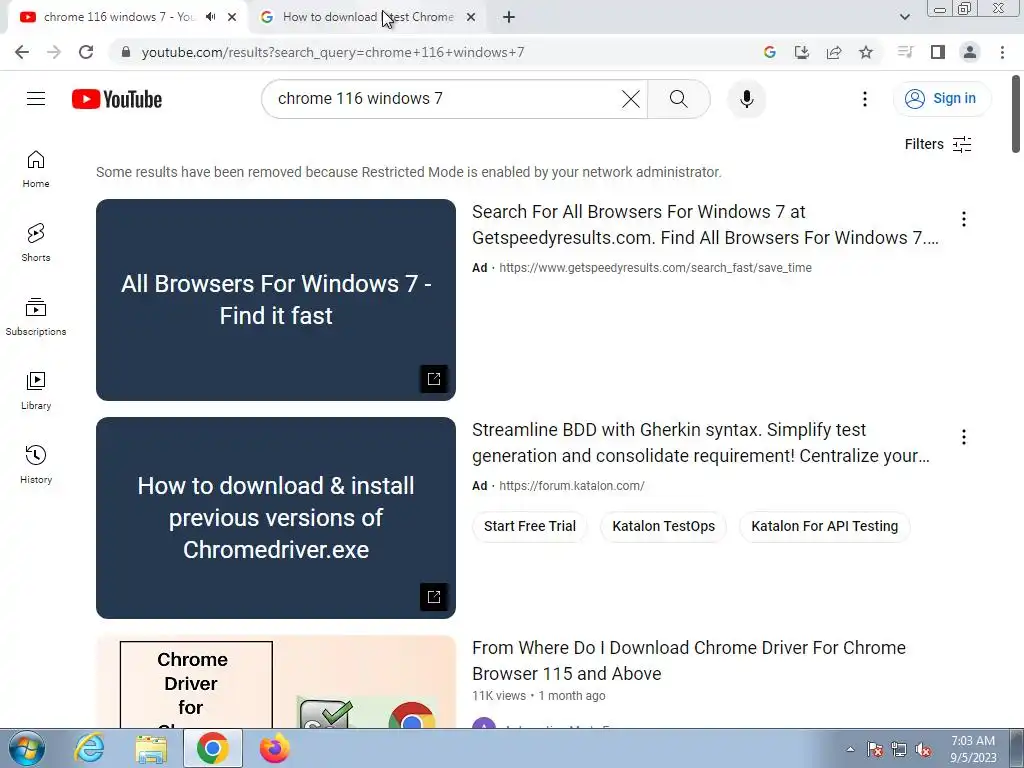
Task: Clear the search query with the X
Action: [x=631, y=99]
